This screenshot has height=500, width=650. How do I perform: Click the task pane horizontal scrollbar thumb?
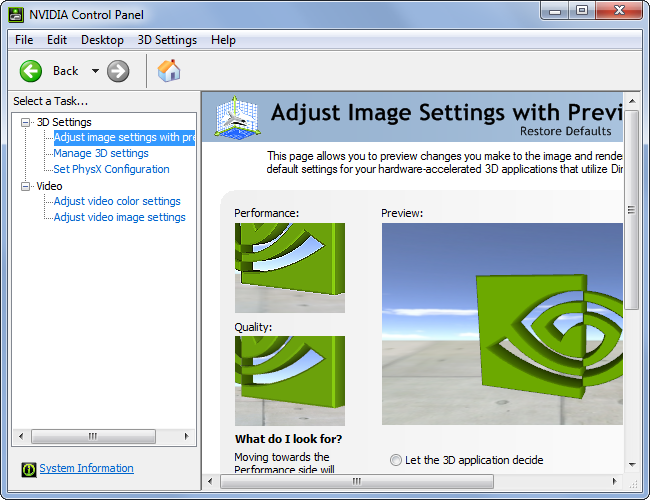point(93,436)
